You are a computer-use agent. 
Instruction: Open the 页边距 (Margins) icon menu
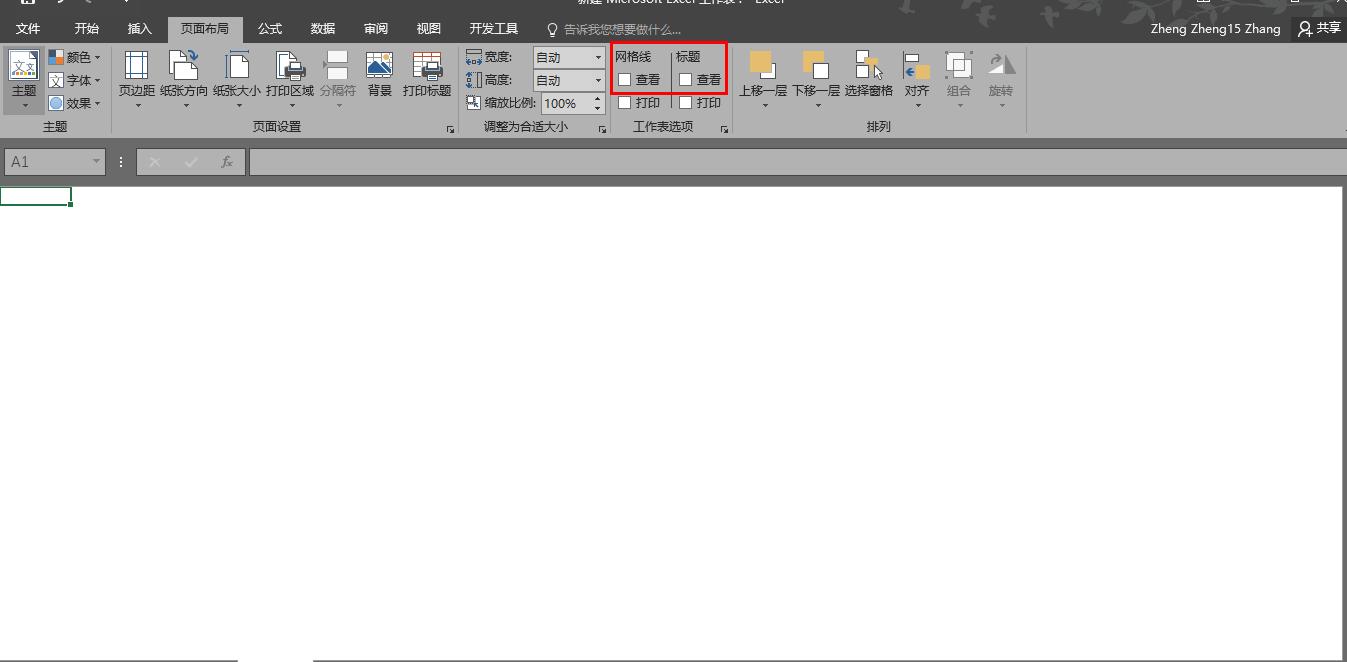[x=136, y=67]
